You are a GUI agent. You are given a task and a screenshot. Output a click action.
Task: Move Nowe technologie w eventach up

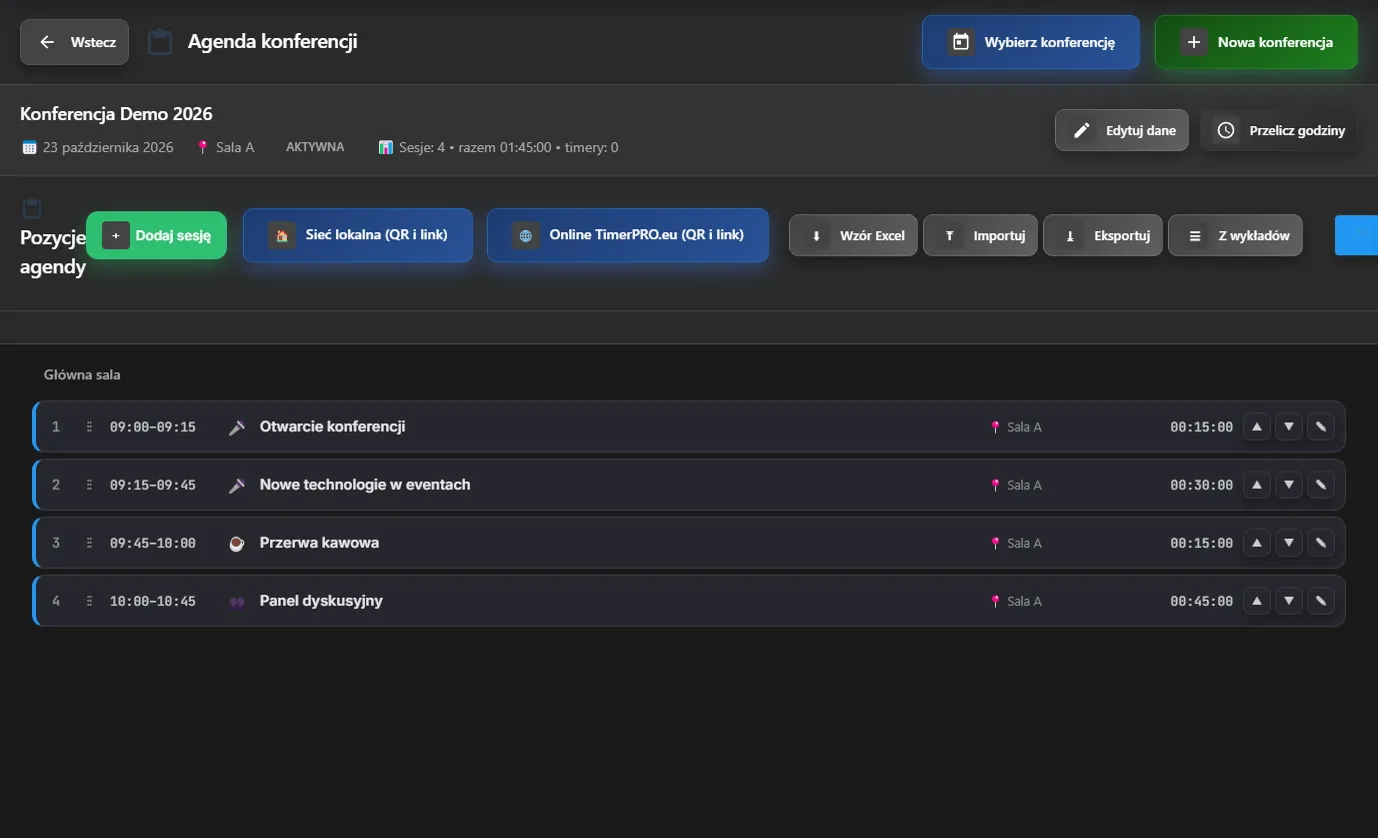point(1257,485)
